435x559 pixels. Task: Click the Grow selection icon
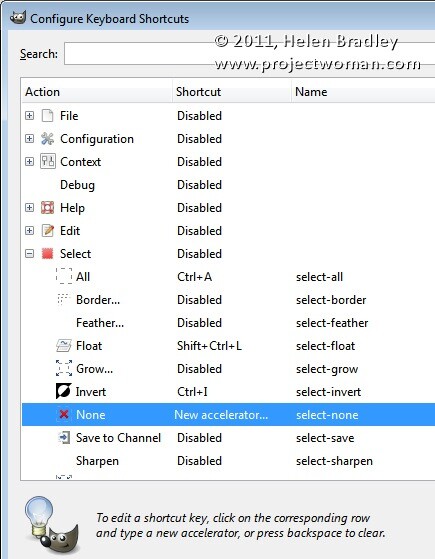(64, 369)
